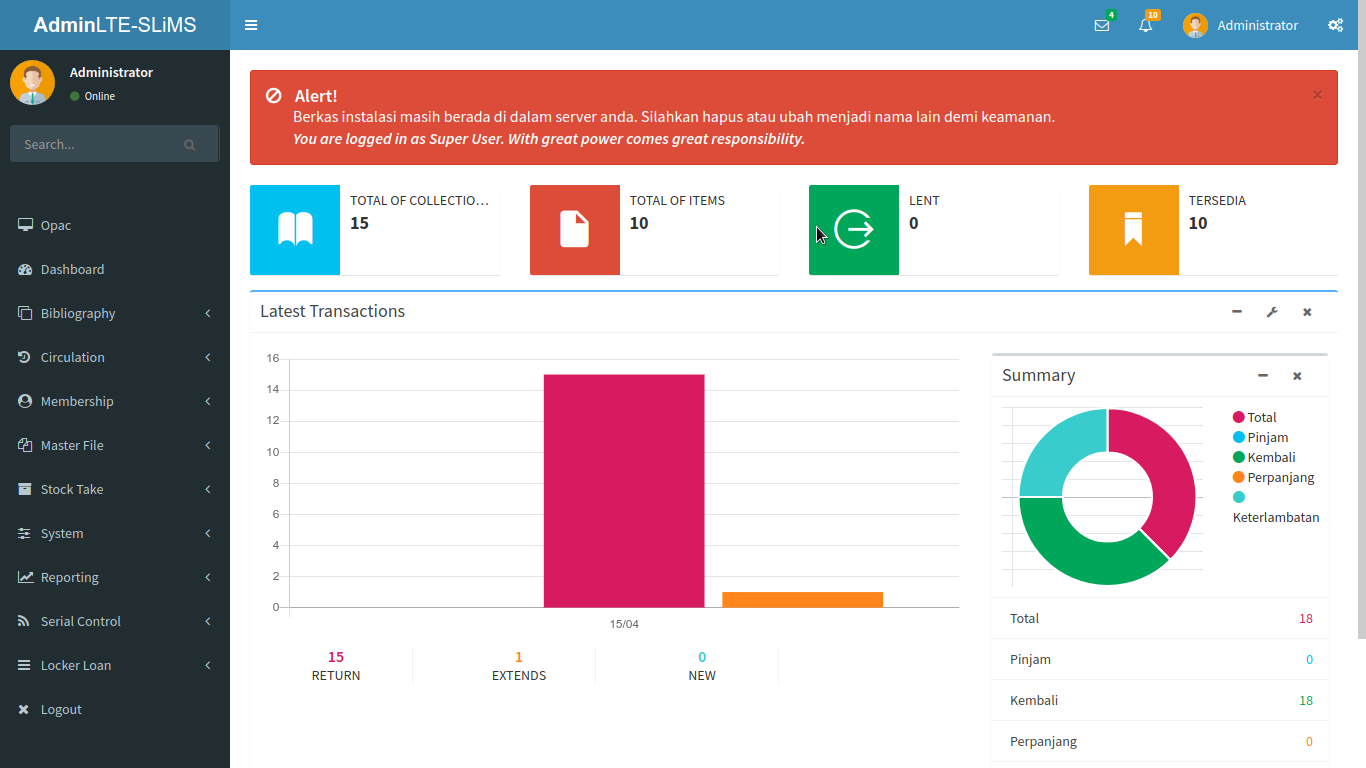Click the Lent arrow-circle icon
1366x768 pixels.
854,230
